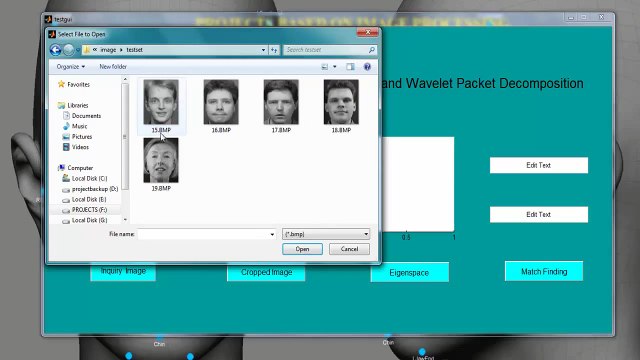The width and height of the screenshot is (640, 360).
Task: Open projectbackup (D:) drive
Action: click(95, 189)
